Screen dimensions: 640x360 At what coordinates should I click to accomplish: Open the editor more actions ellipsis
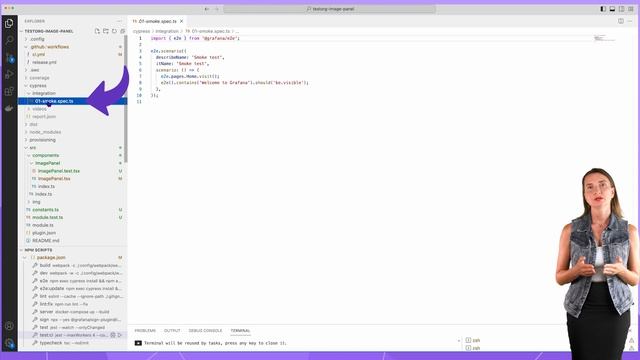630,21
